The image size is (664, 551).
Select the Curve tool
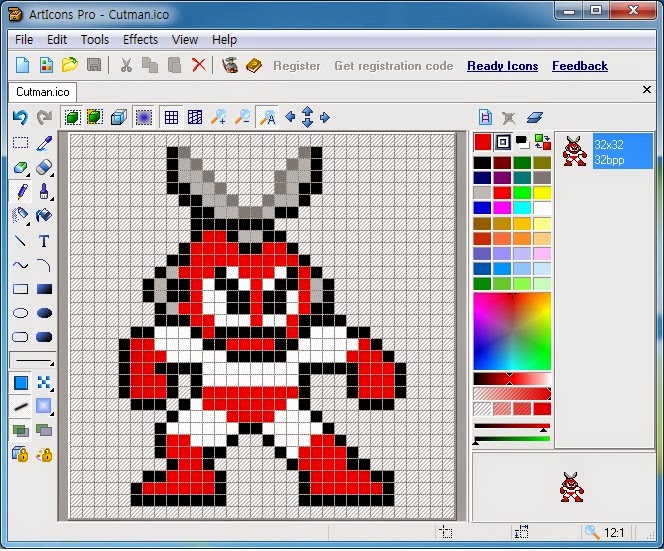(x=20, y=266)
